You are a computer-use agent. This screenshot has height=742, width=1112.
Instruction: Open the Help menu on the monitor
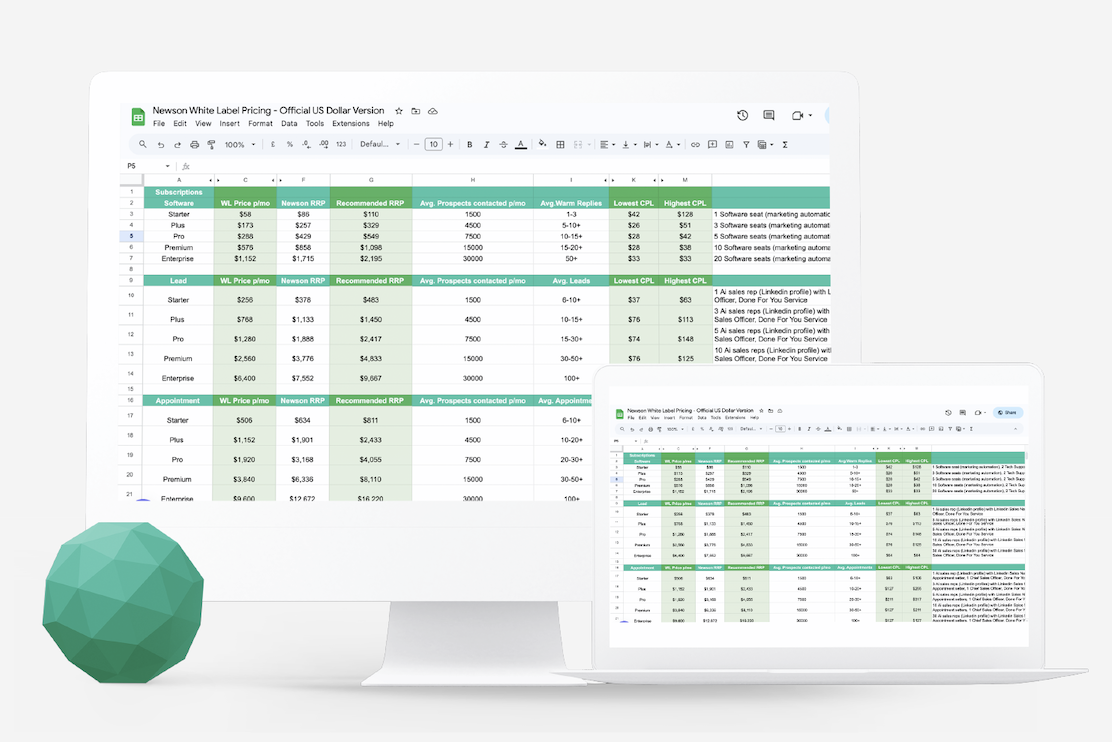(386, 123)
